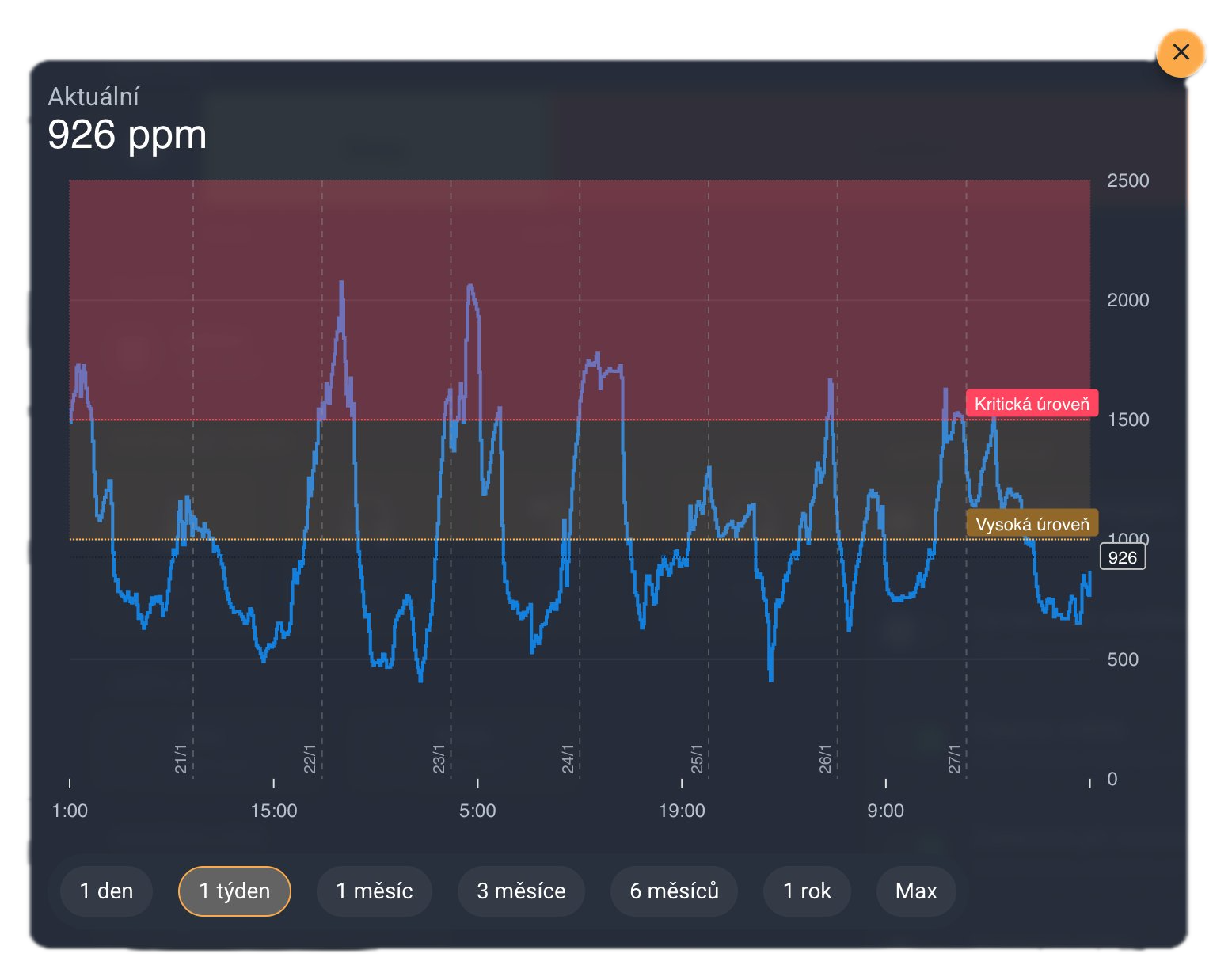This screenshot has width=1232, height=980.
Task: Set chart period to 6 měsíců
Action: tap(674, 891)
